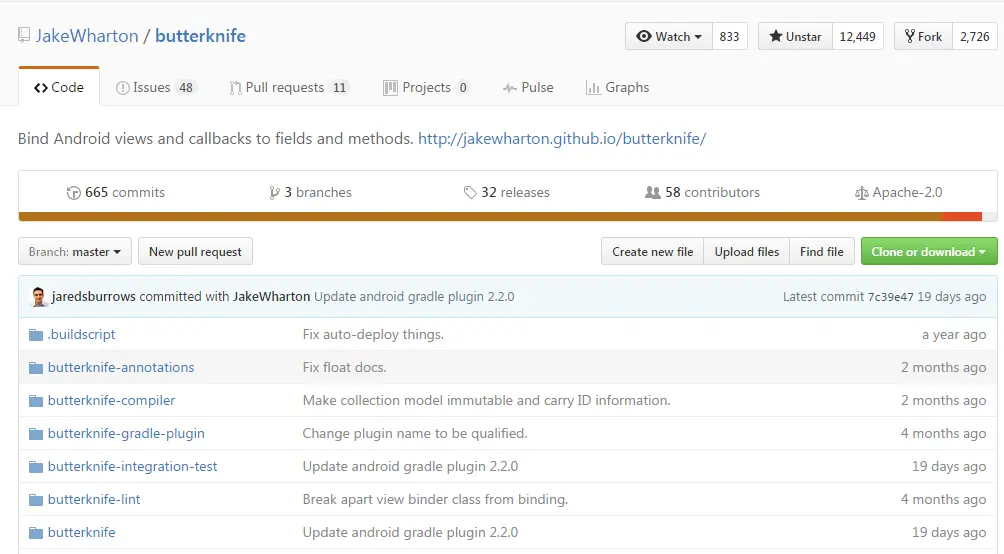Click the repository book icon beside JakeWharton
The image size is (1004, 554).
[24, 35]
